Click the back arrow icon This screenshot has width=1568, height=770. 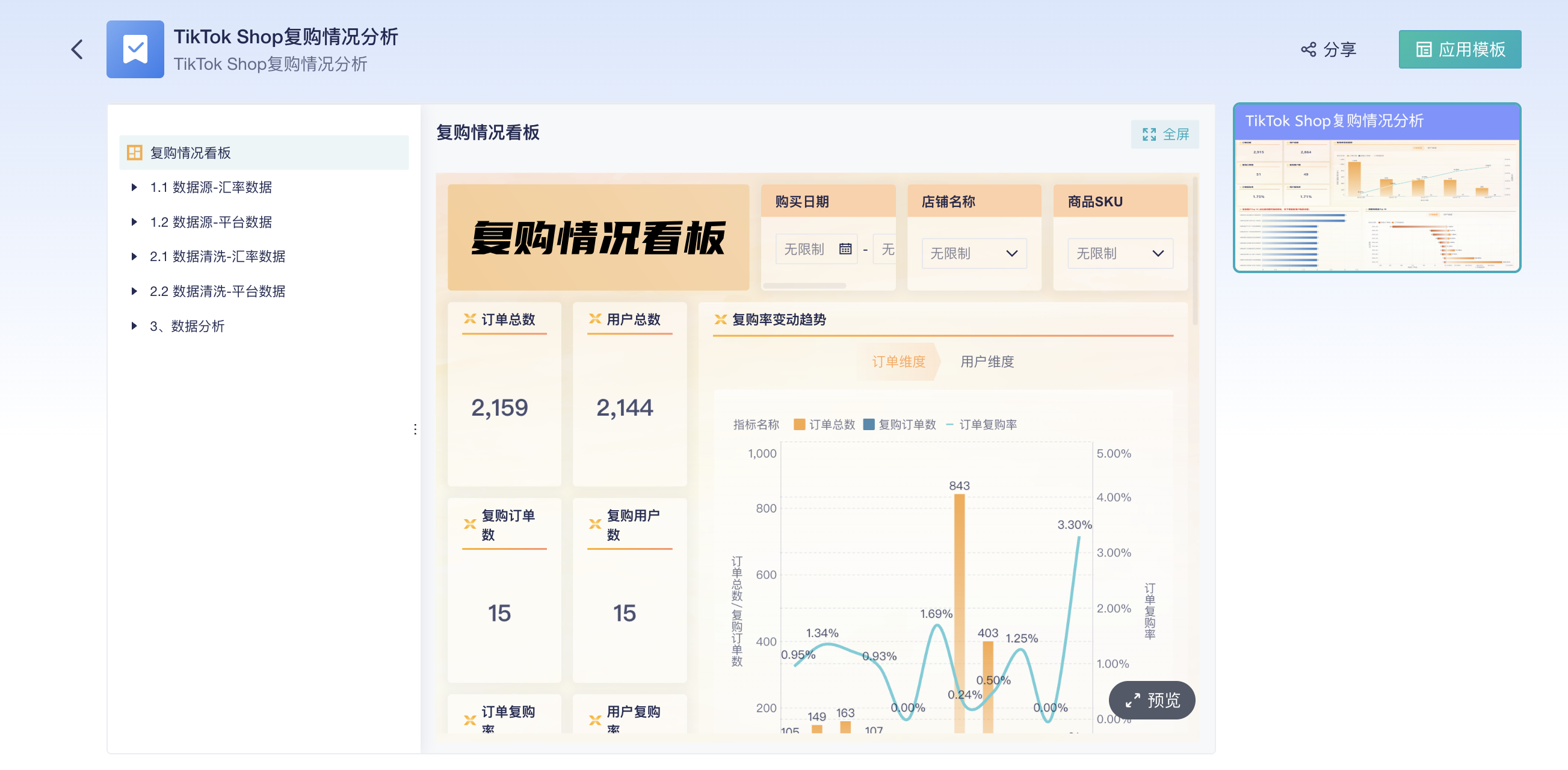[x=76, y=49]
